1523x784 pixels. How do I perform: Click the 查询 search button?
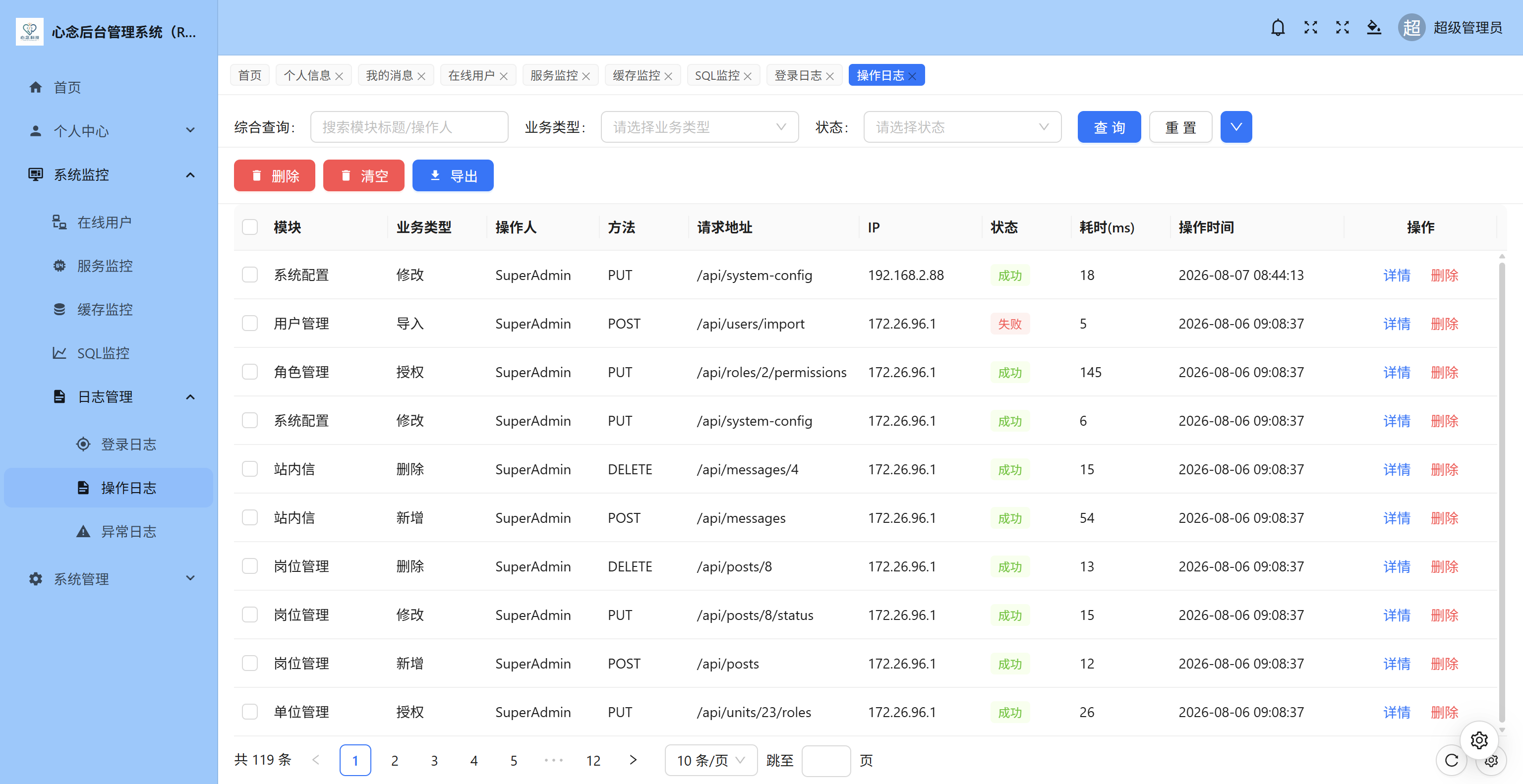[1109, 127]
